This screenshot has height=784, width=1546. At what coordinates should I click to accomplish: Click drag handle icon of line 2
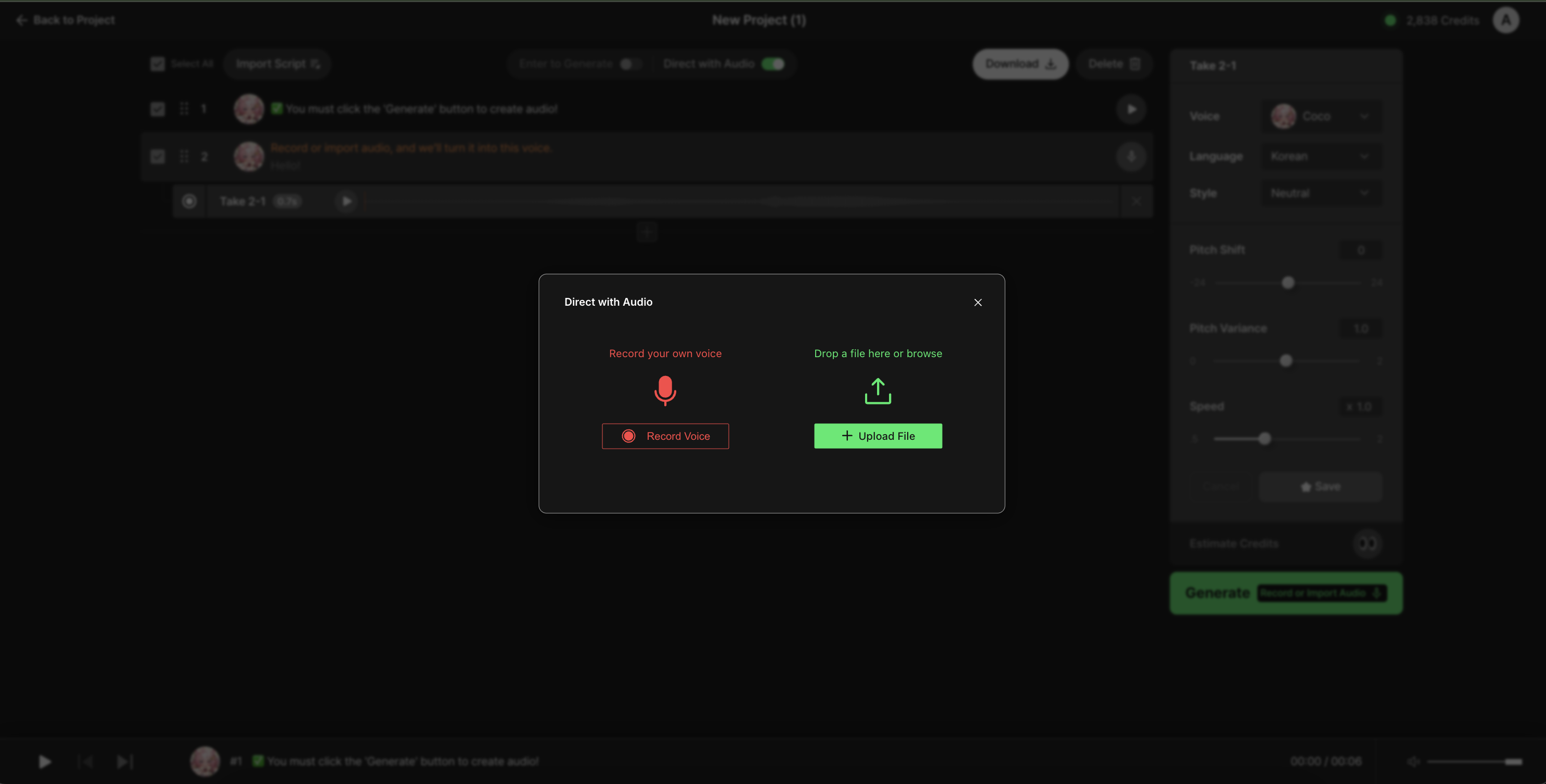pos(184,156)
